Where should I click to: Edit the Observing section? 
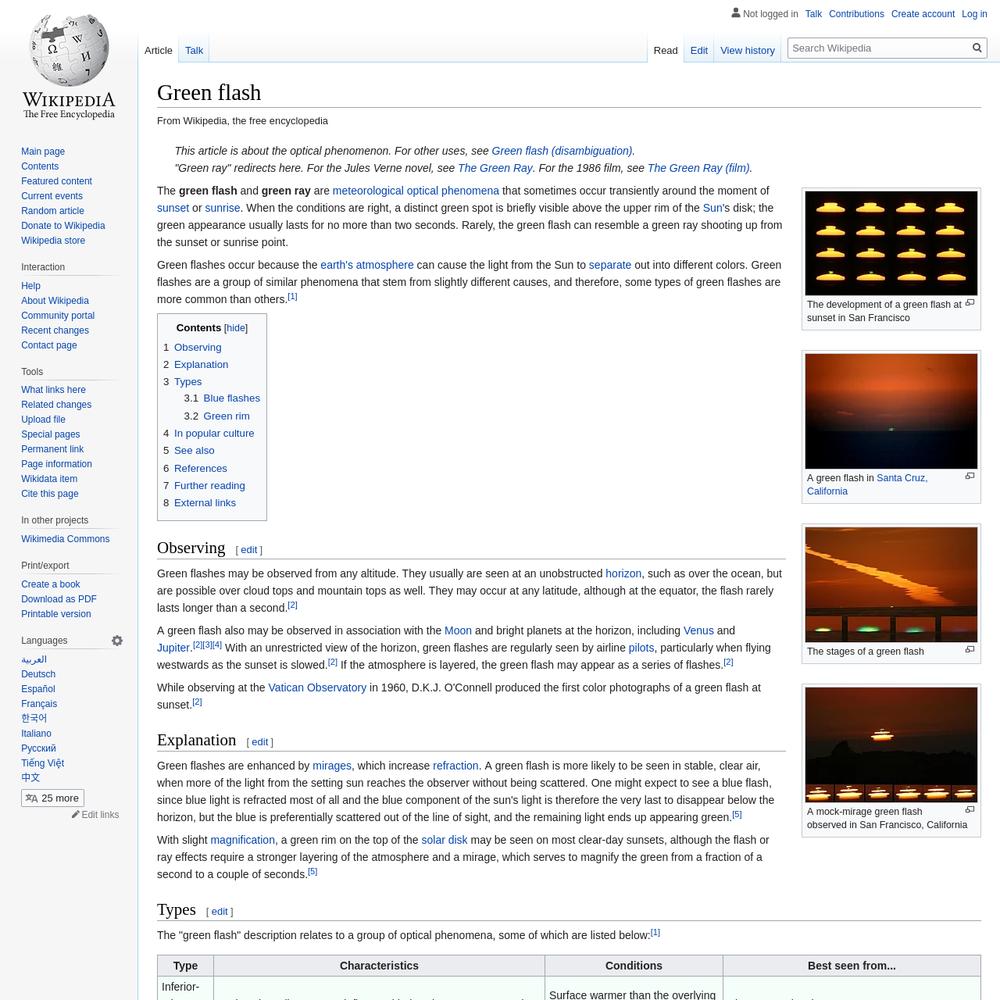[249, 550]
